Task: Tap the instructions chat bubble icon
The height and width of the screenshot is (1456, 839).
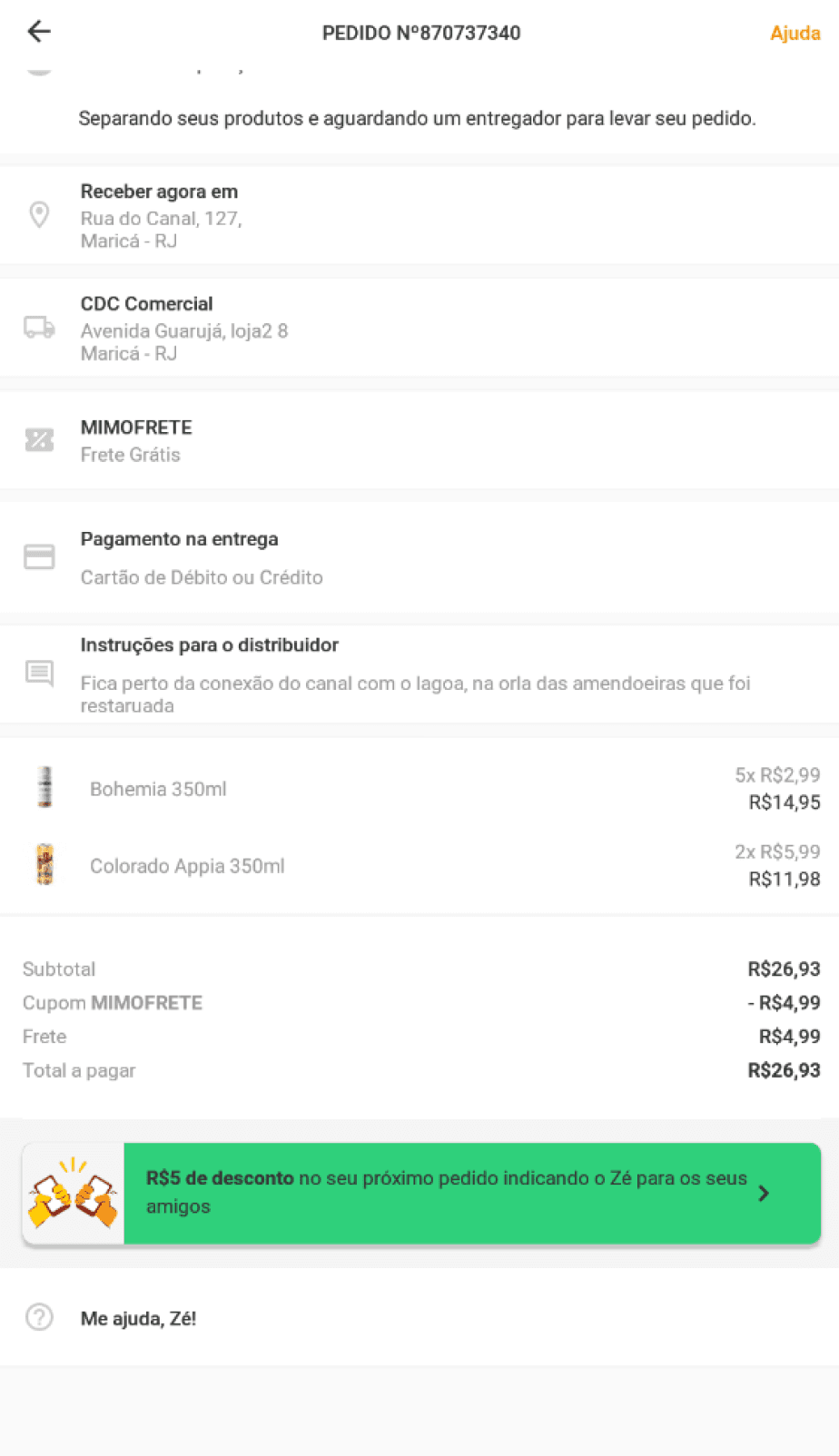Action: pos(39,674)
